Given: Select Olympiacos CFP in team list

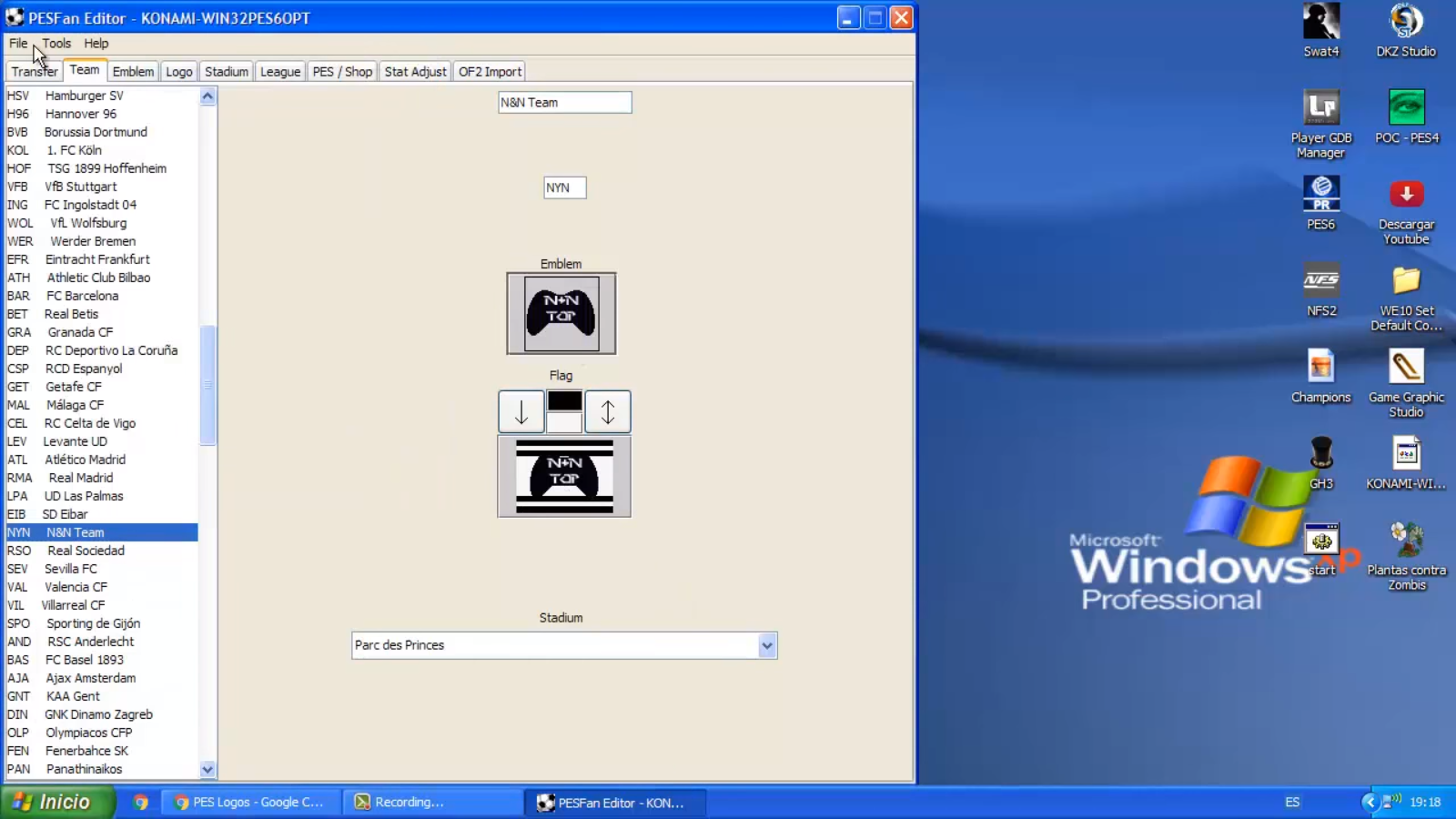Looking at the screenshot, I should coord(102,733).
